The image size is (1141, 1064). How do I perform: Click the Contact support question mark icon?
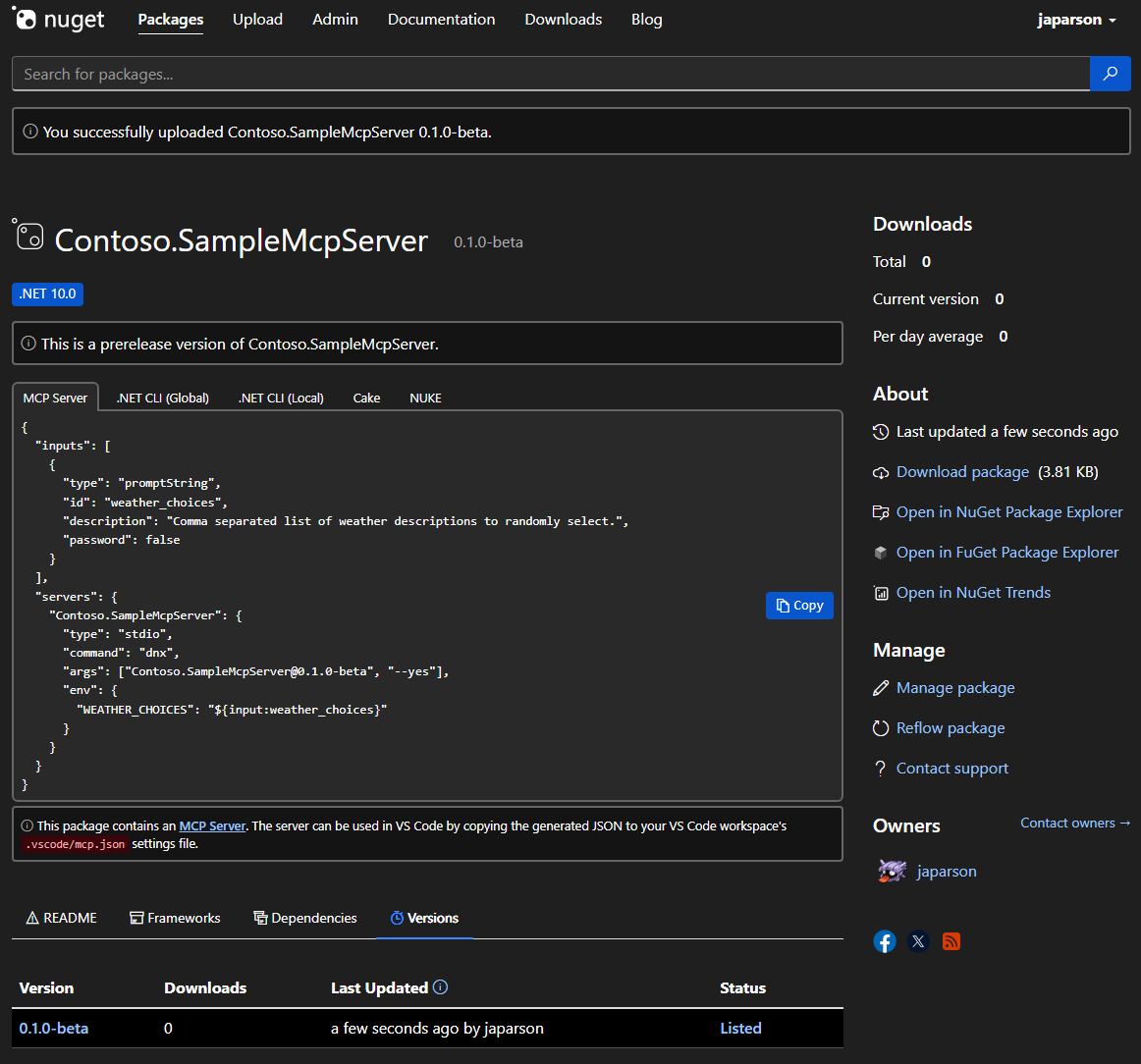pyautogui.click(x=881, y=768)
